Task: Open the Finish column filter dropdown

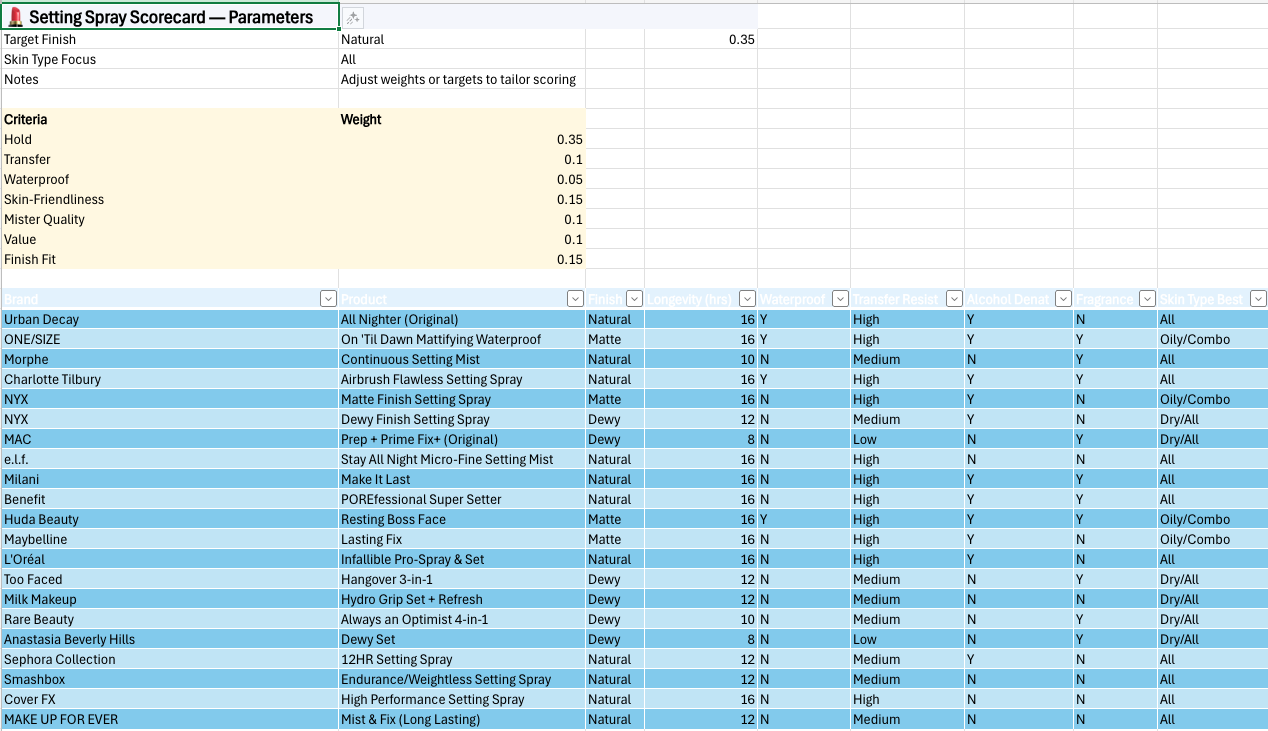Action: pos(634,299)
